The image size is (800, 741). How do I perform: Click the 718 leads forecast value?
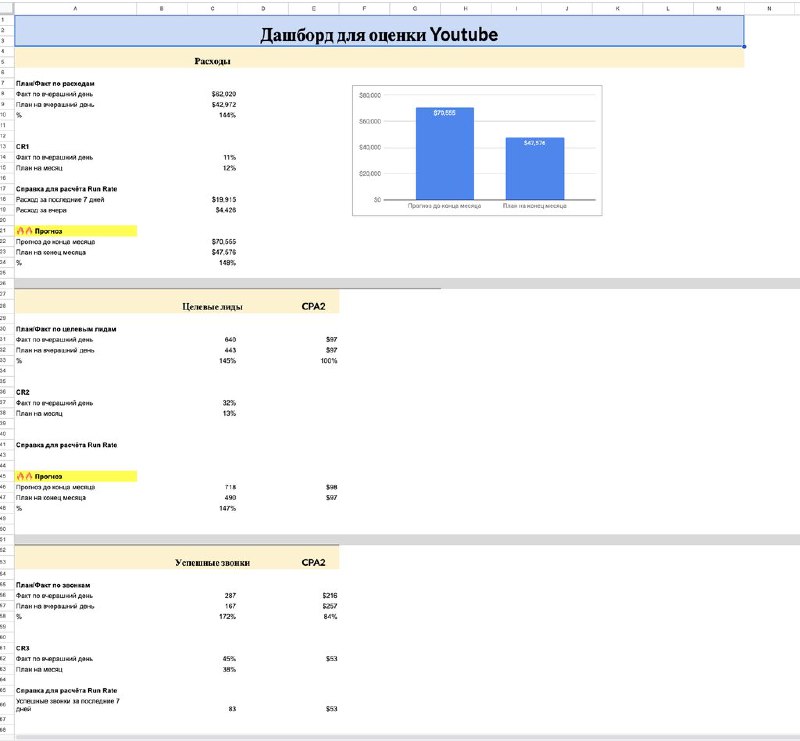[x=230, y=487]
